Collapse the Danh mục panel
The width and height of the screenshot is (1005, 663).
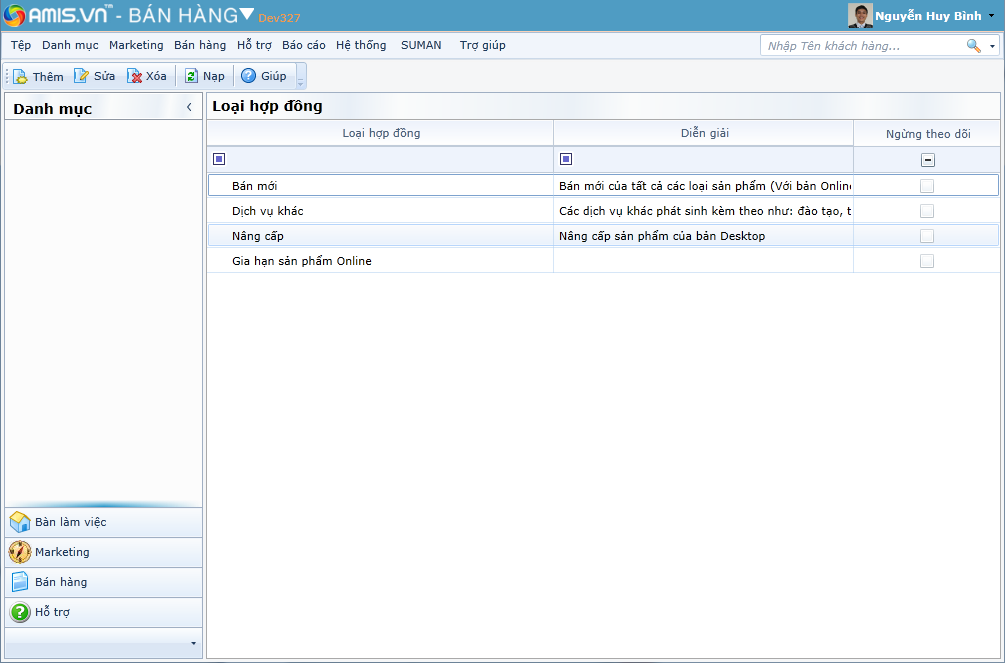[189, 107]
